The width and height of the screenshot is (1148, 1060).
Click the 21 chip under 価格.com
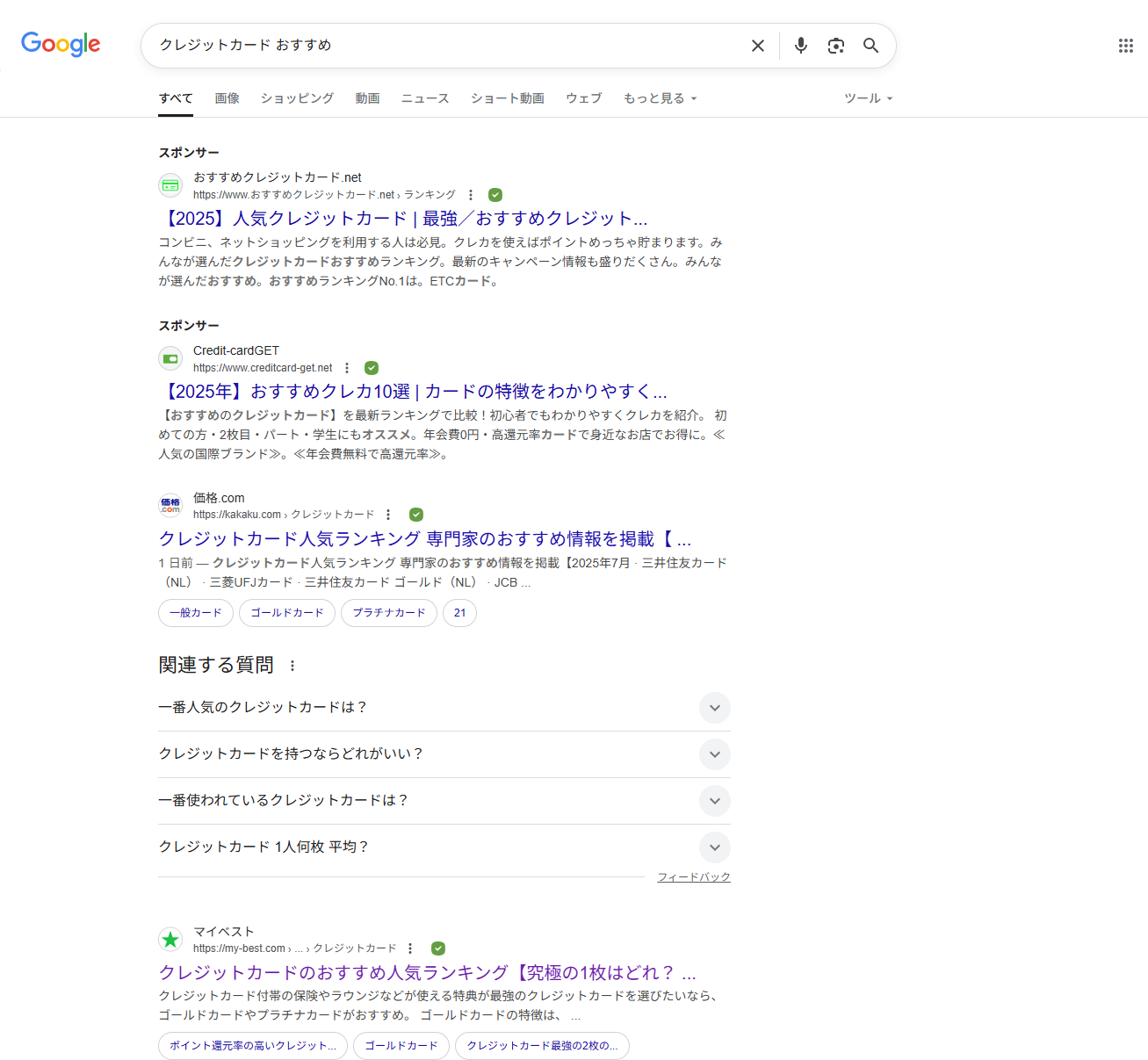pyautogui.click(x=459, y=613)
